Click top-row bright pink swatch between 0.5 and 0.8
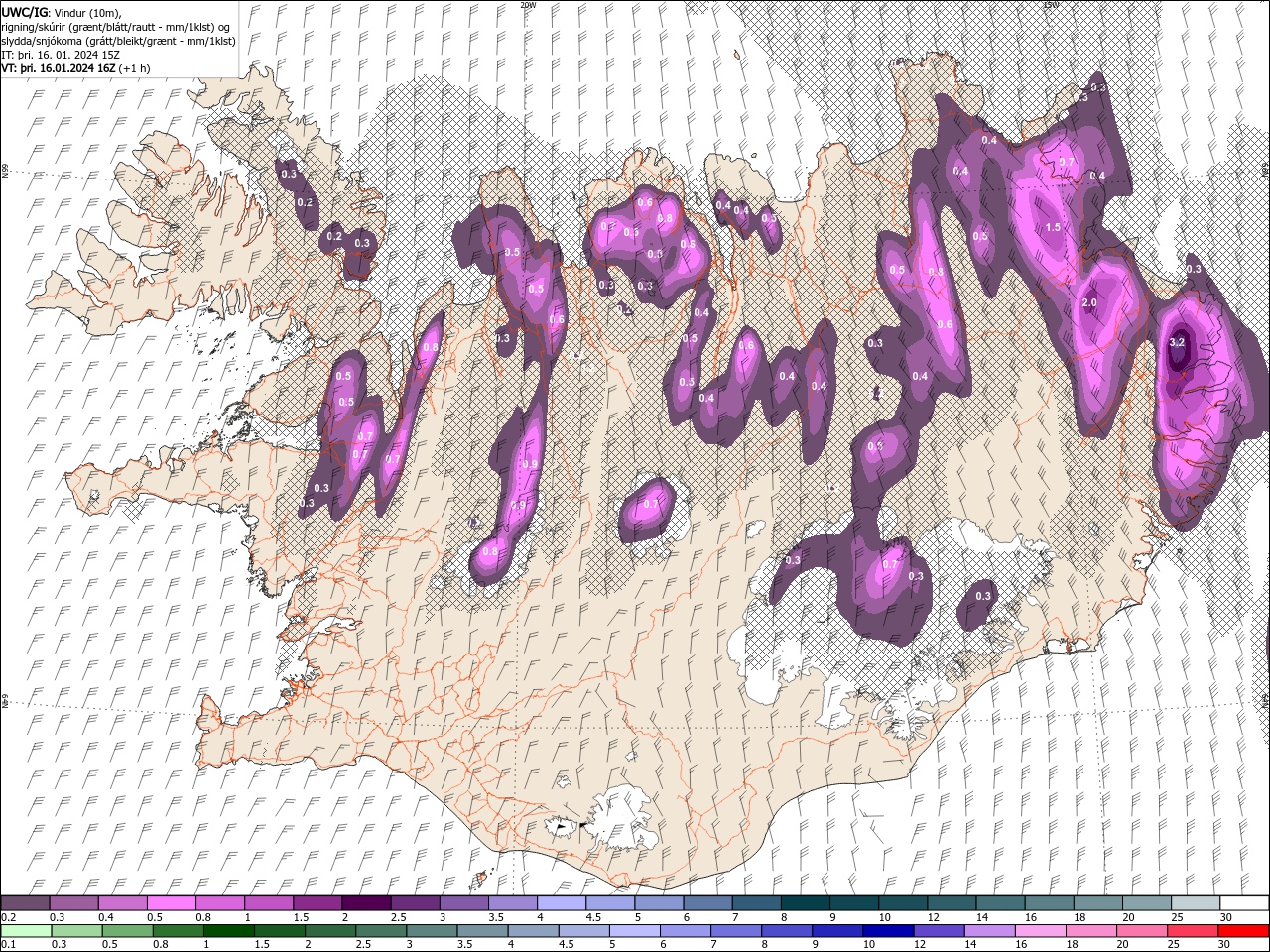Viewport: 1270px width, 952px height. [x=172, y=903]
